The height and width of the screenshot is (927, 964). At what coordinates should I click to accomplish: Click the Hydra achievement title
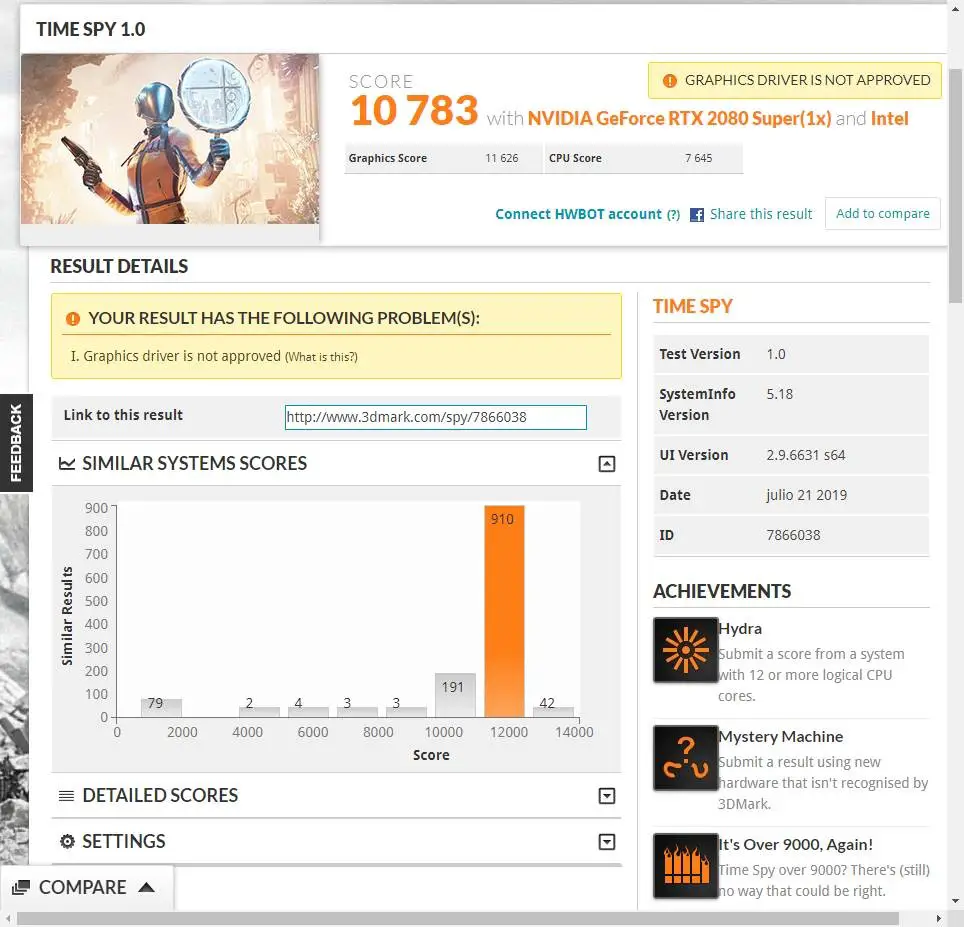pyautogui.click(x=740, y=629)
